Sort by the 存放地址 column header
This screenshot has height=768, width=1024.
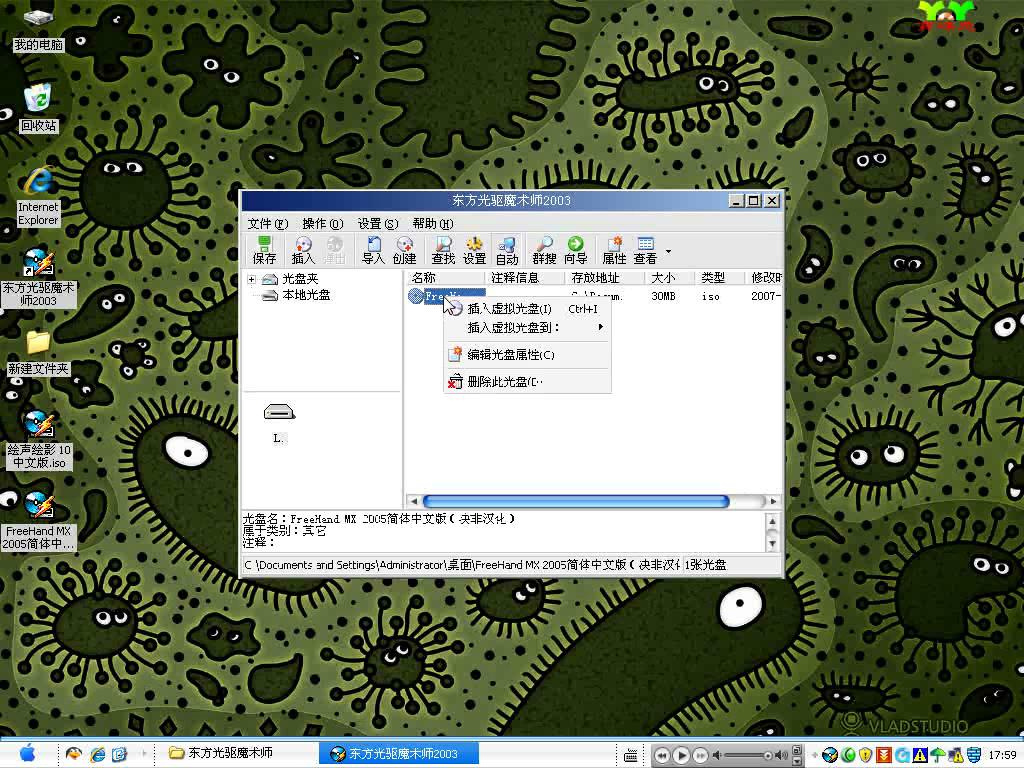(x=605, y=278)
